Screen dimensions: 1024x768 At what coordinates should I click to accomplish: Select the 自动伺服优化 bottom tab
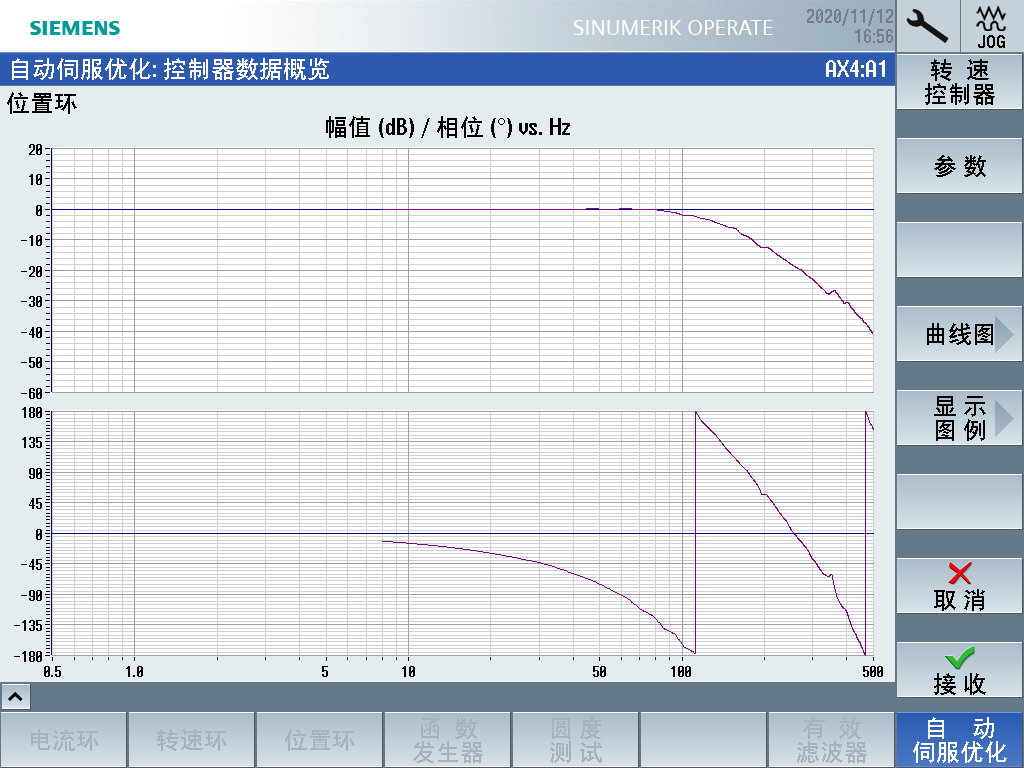[959, 740]
